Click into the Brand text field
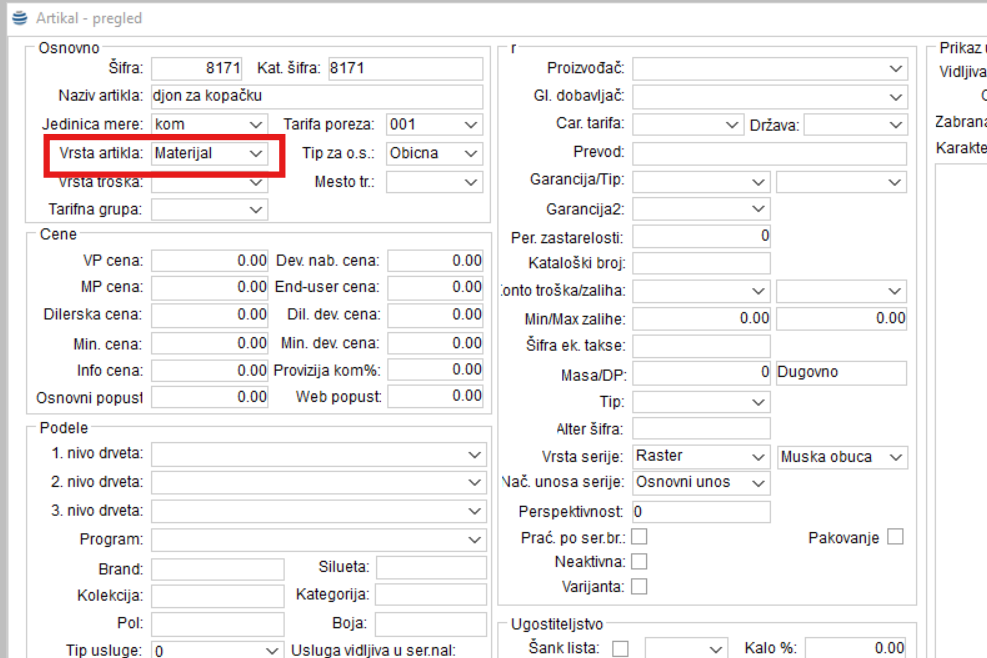The image size is (987, 658). (210, 569)
